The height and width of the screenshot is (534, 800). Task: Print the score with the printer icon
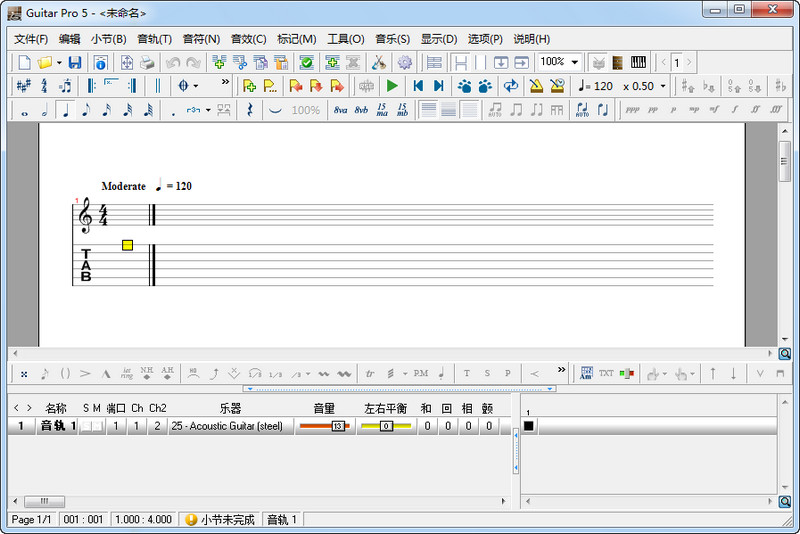click(x=147, y=63)
